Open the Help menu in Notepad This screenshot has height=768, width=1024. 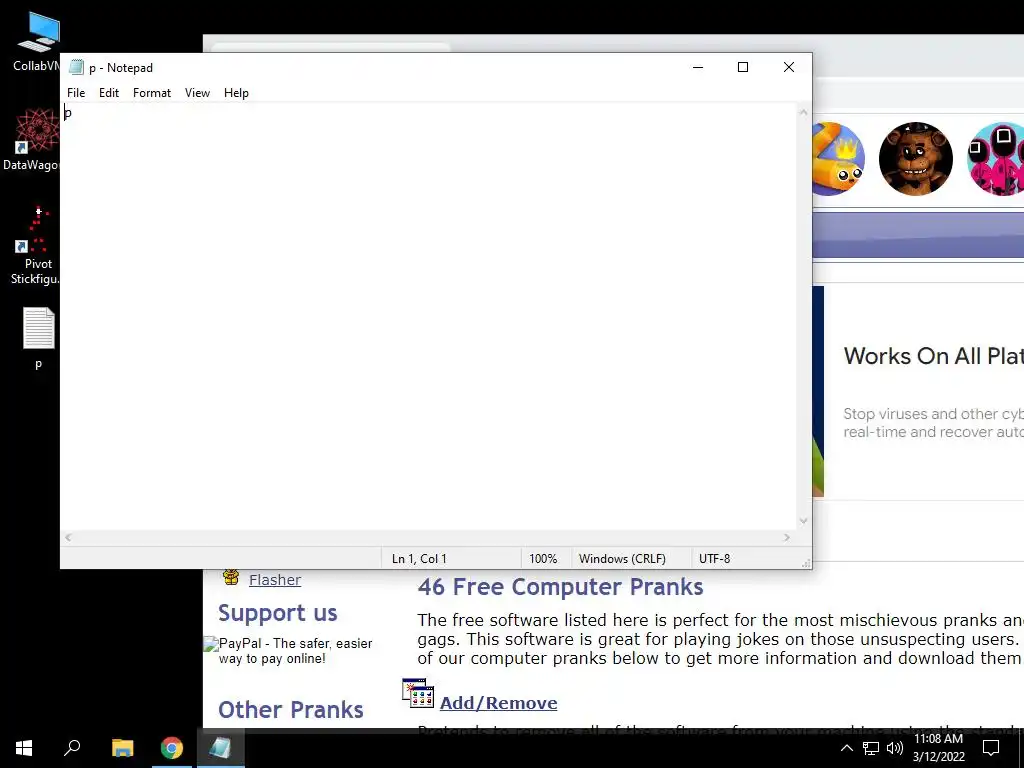[x=236, y=93]
